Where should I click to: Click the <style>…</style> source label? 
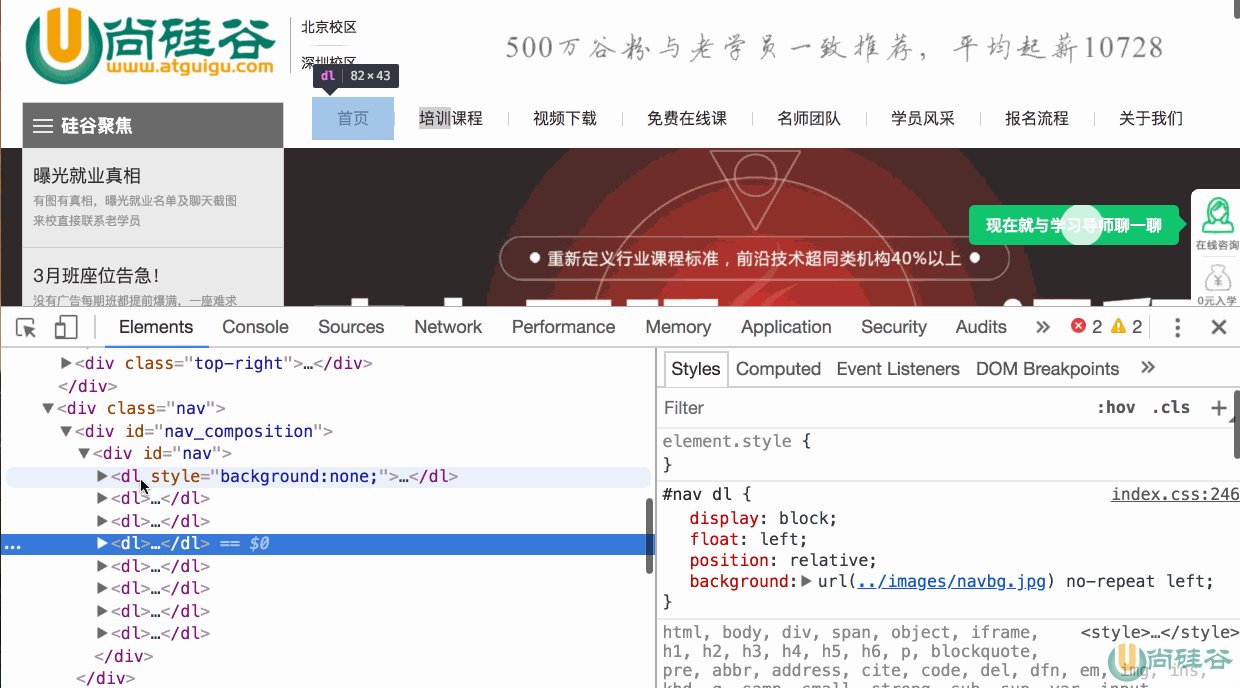(1160, 632)
